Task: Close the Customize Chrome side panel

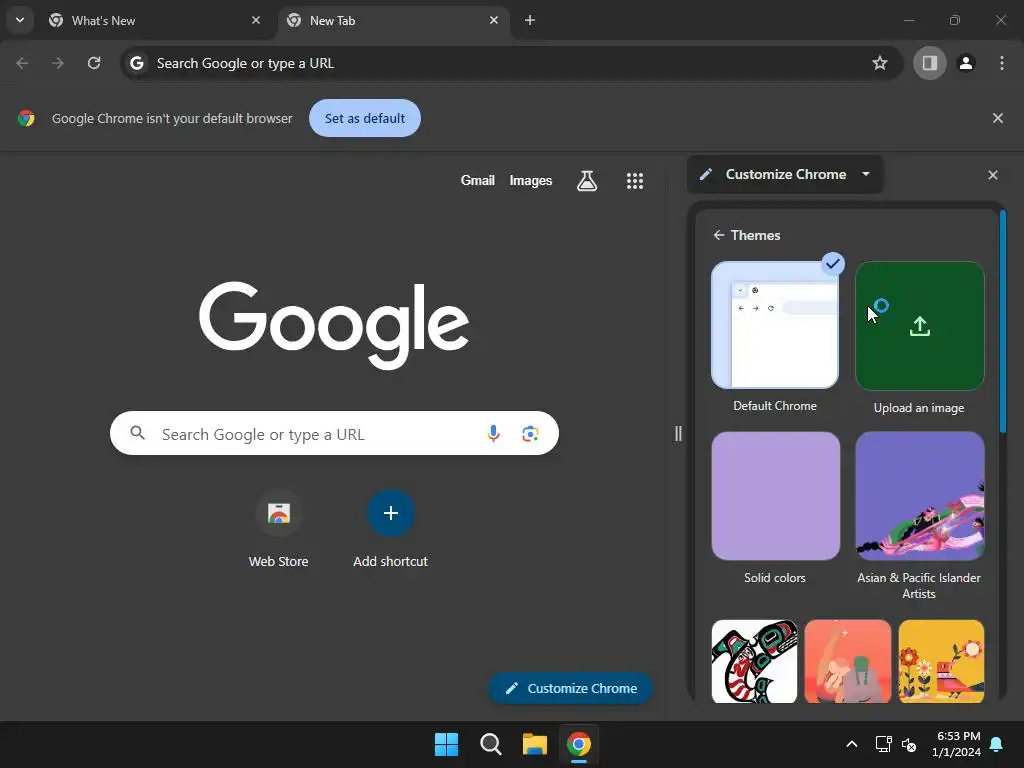Action: (x=993, y=175)
